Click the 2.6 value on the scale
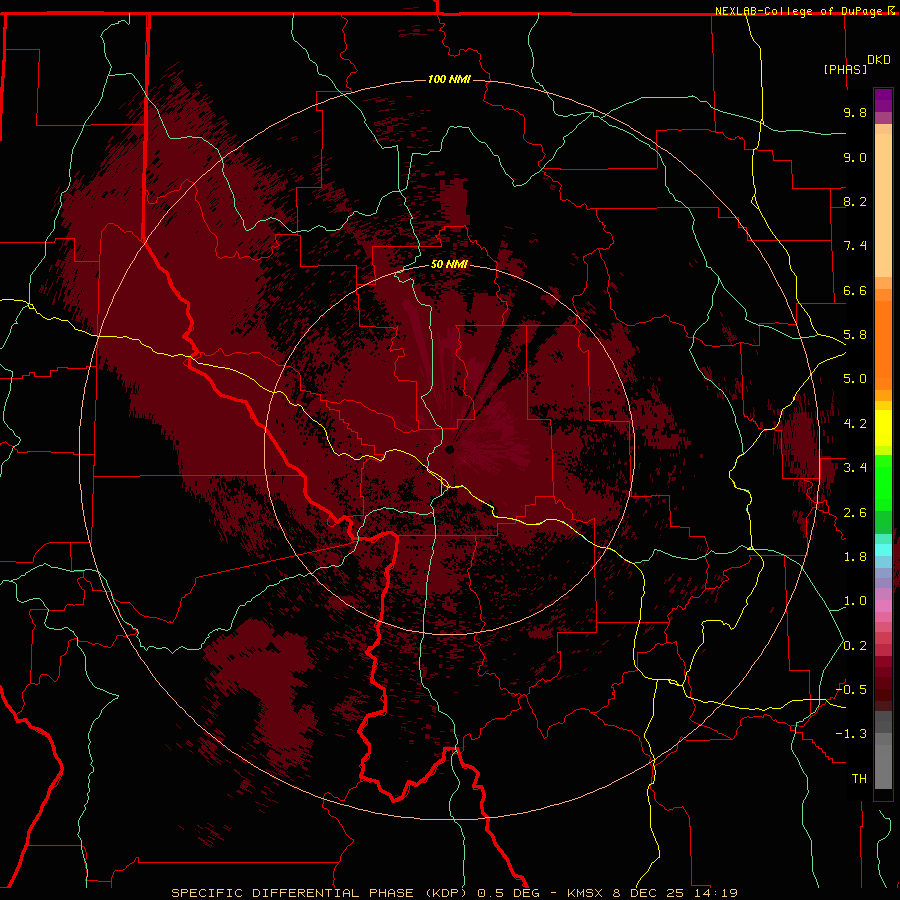900x900 pixels. point(855,513)
